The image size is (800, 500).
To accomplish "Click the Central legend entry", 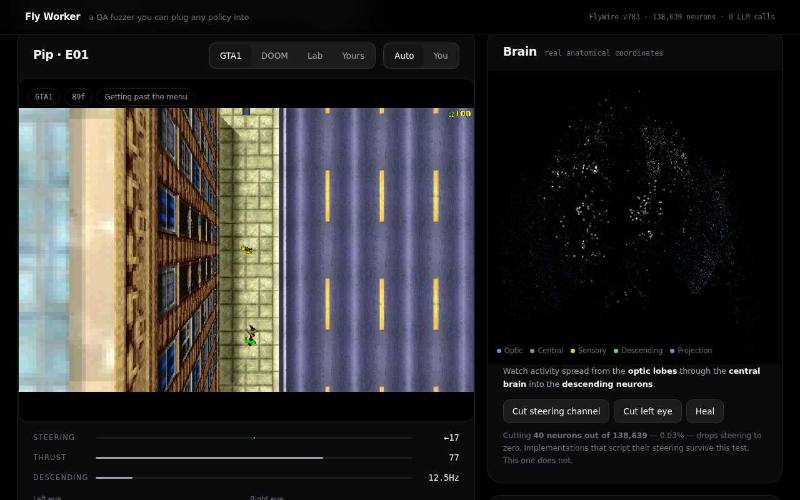I will (x=546, y=351).
